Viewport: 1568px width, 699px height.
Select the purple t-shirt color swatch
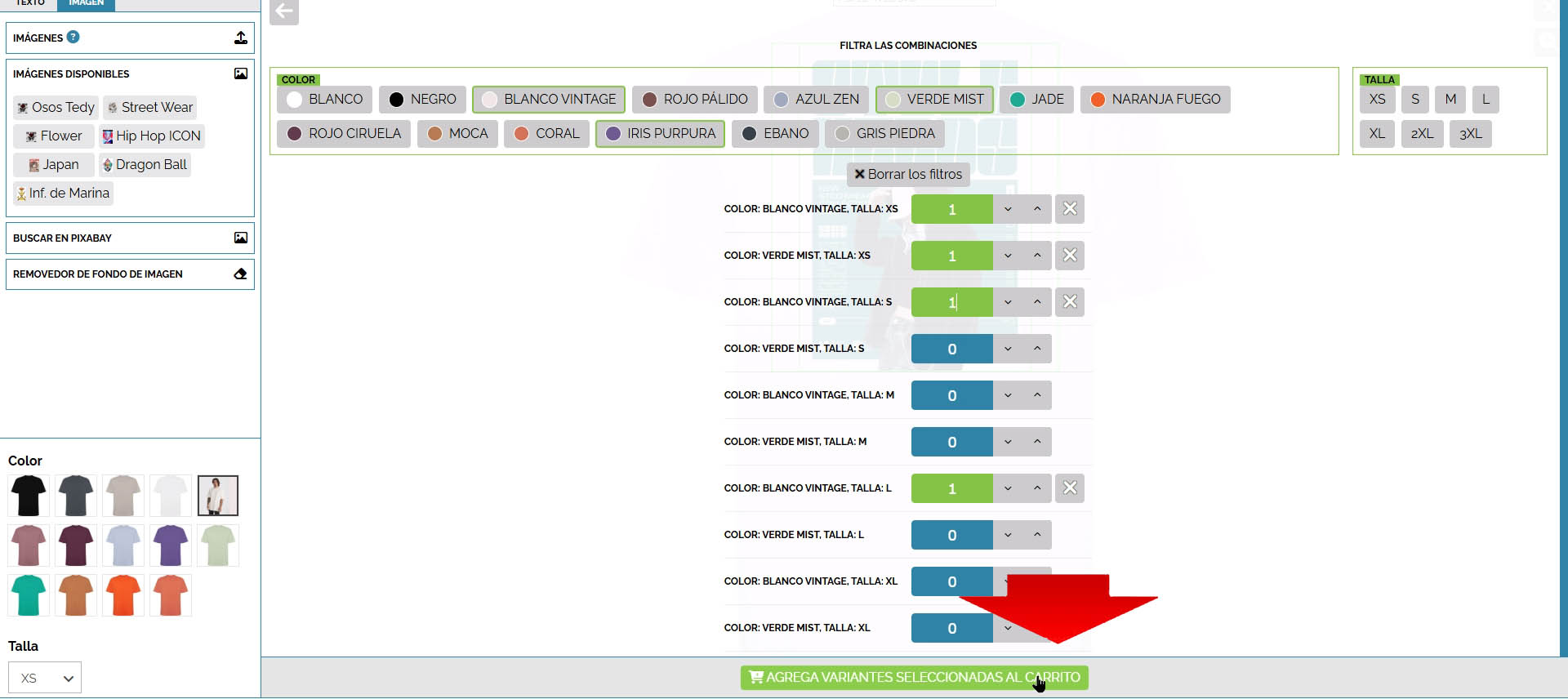(x=171, y=545)
